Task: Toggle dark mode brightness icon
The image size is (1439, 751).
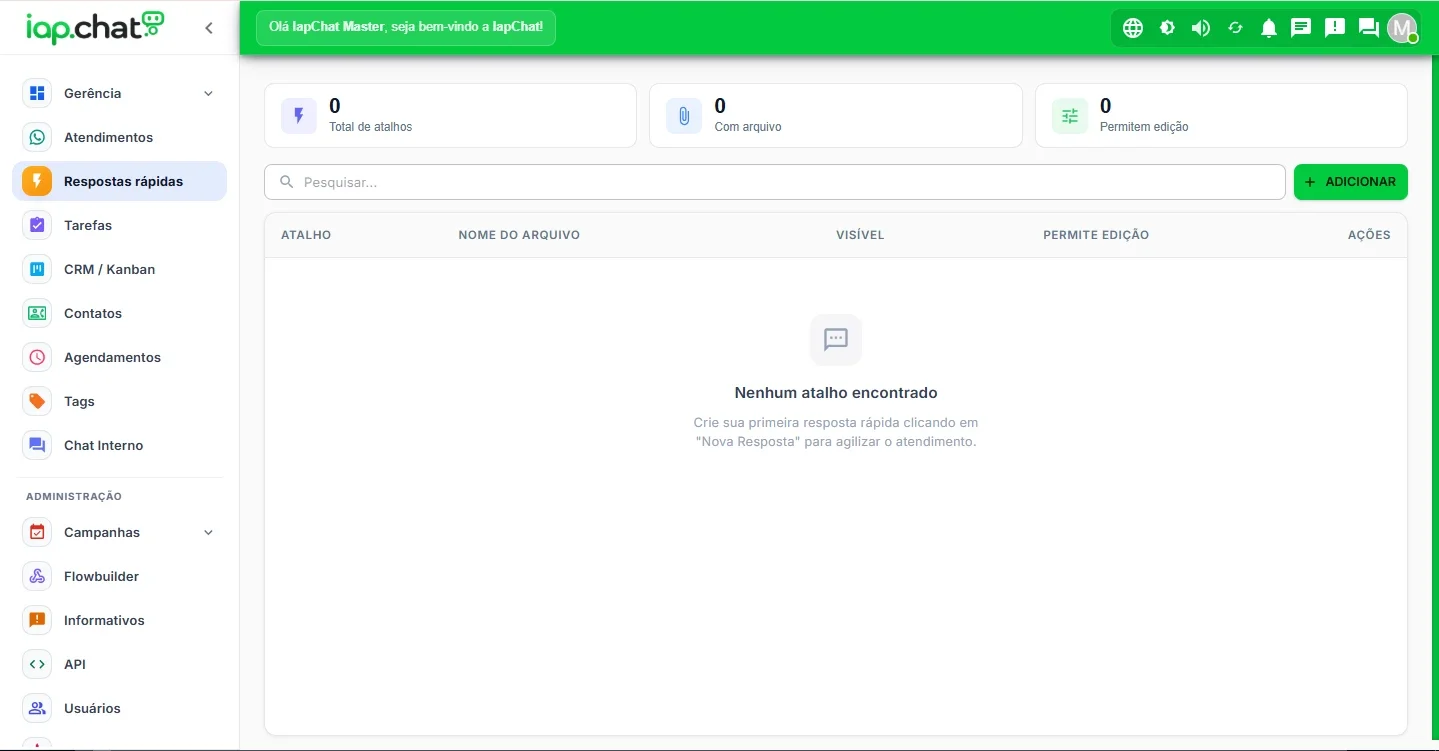Action: pyautogui.click(x=1167, y=28)
